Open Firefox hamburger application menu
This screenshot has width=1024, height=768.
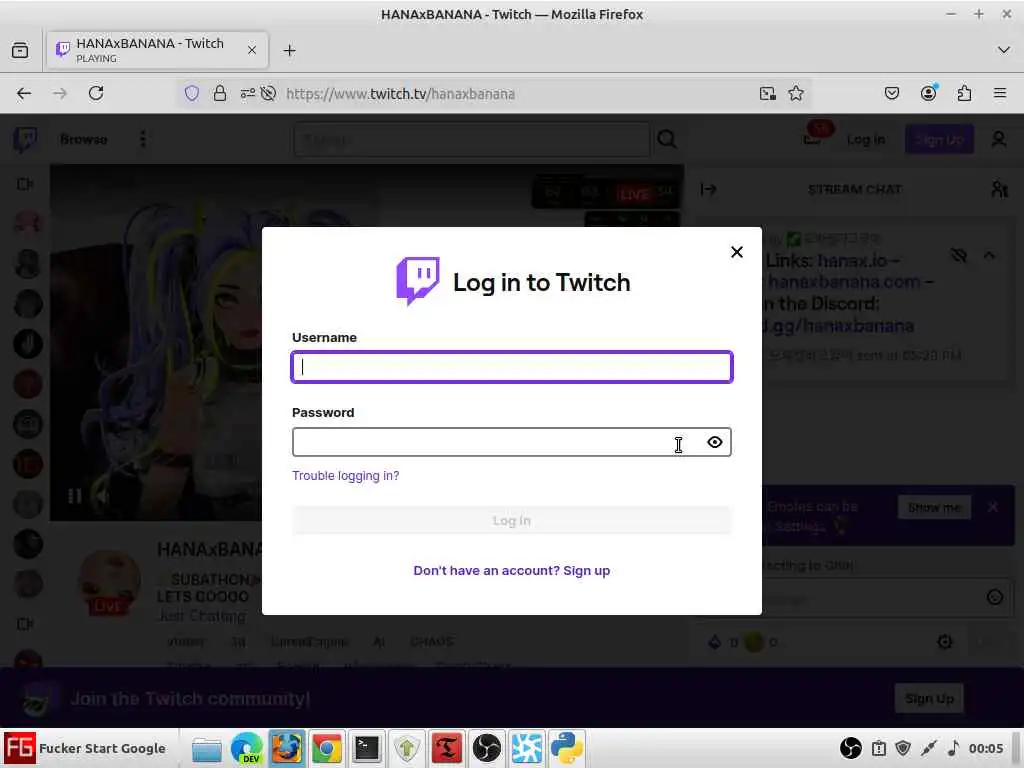coord(1000,93)
